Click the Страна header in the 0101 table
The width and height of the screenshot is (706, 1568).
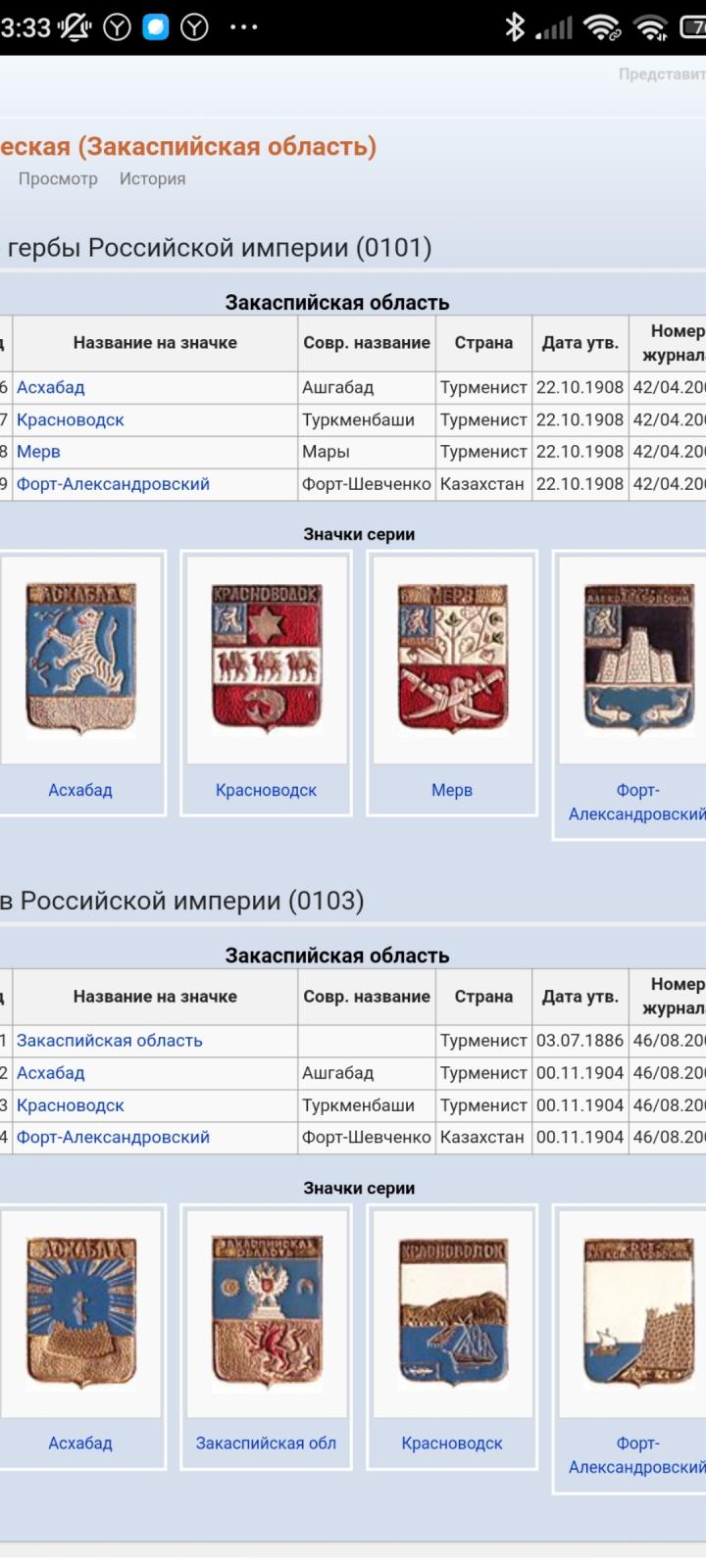(x=483, y=343)
